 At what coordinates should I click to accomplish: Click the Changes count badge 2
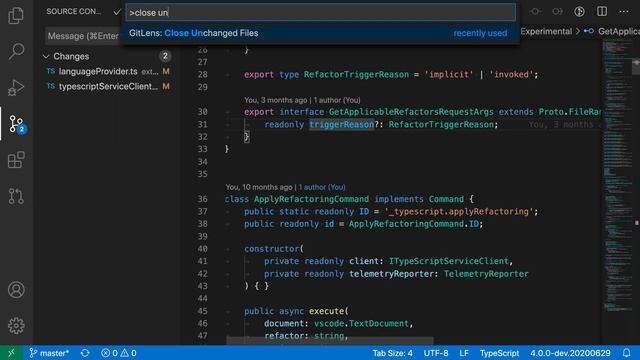[165, 56]
